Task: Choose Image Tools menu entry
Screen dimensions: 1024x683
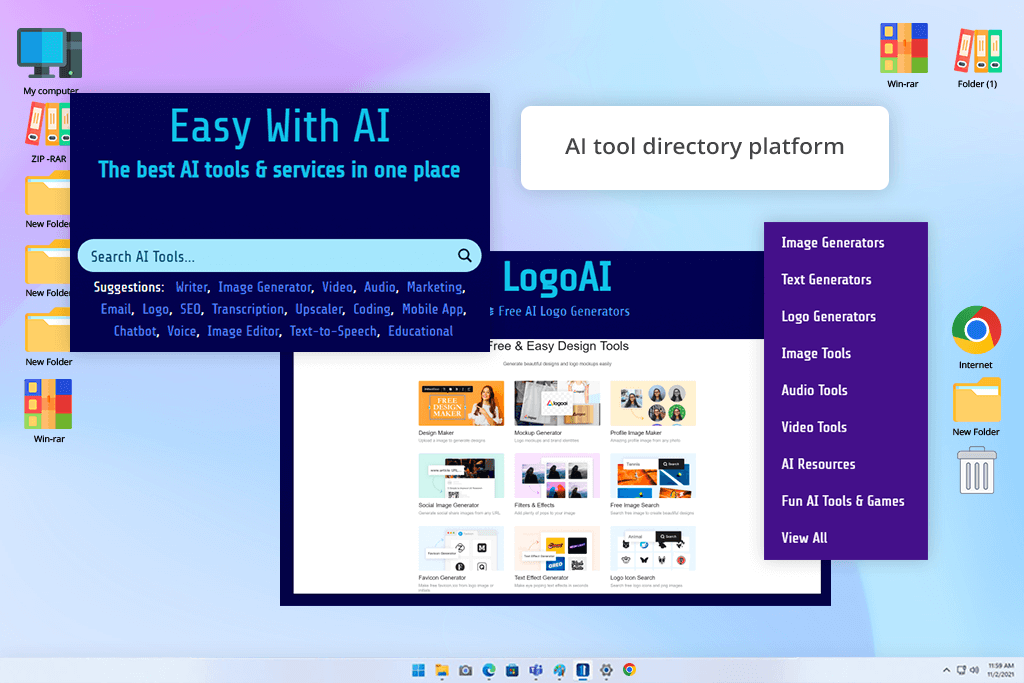Action: click(x=816, y=353)
